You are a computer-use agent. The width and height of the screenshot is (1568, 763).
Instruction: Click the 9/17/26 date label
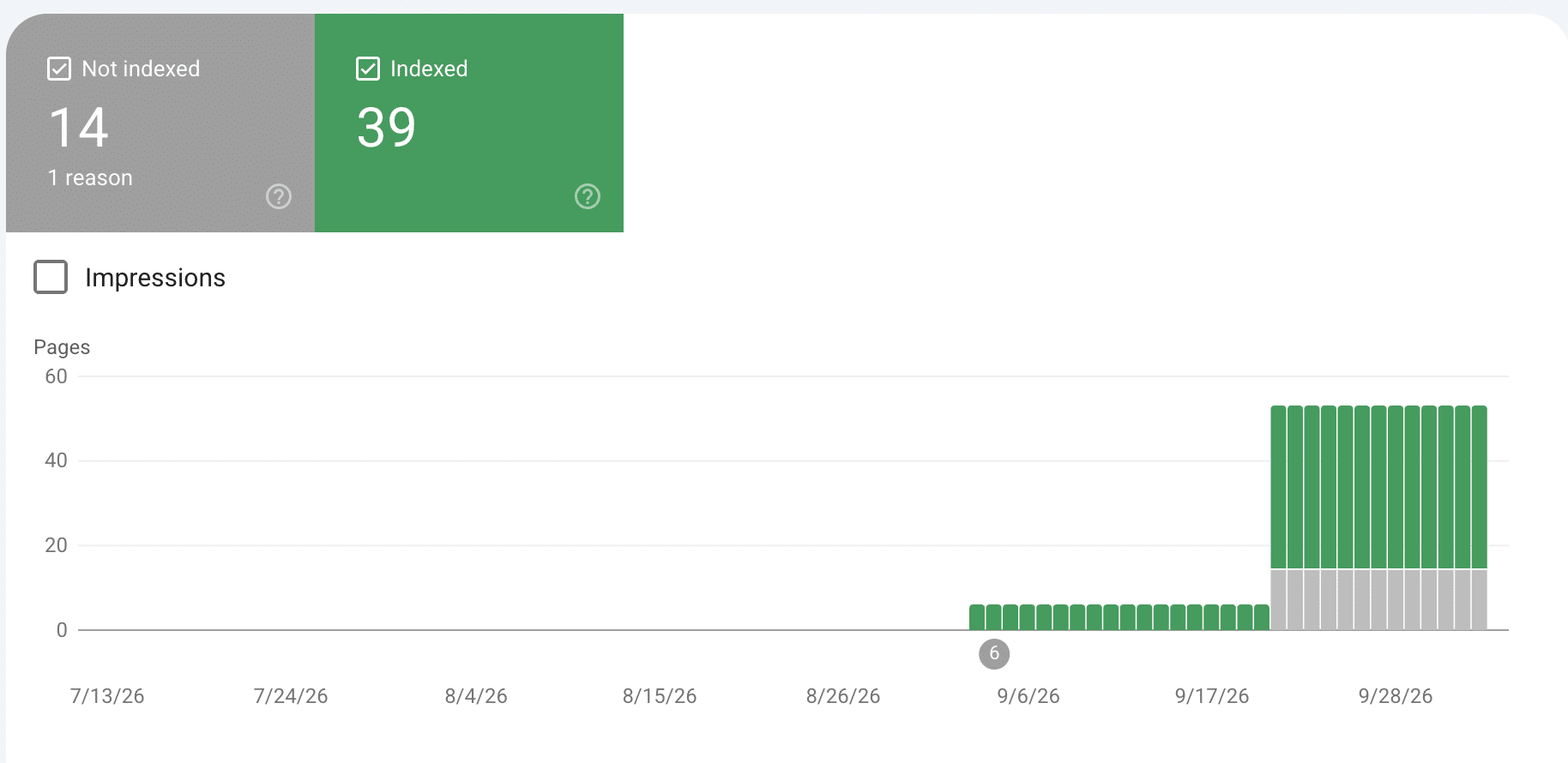click(1212, 696)
